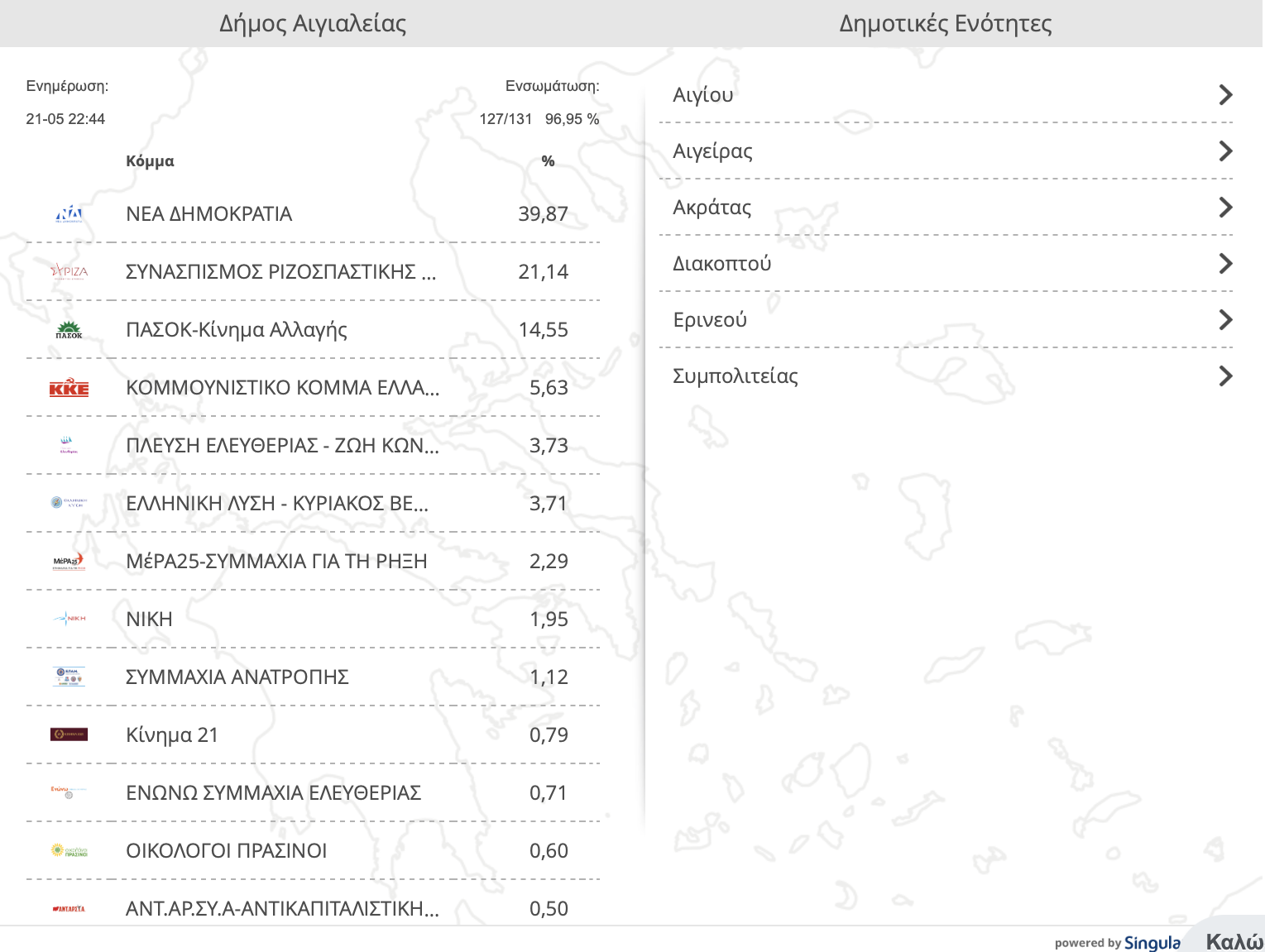Image resolution: width=1265 pixels, height=952 pixels.
Task: Click the 0,60 percentage value
Action: [x=549, y=851]
